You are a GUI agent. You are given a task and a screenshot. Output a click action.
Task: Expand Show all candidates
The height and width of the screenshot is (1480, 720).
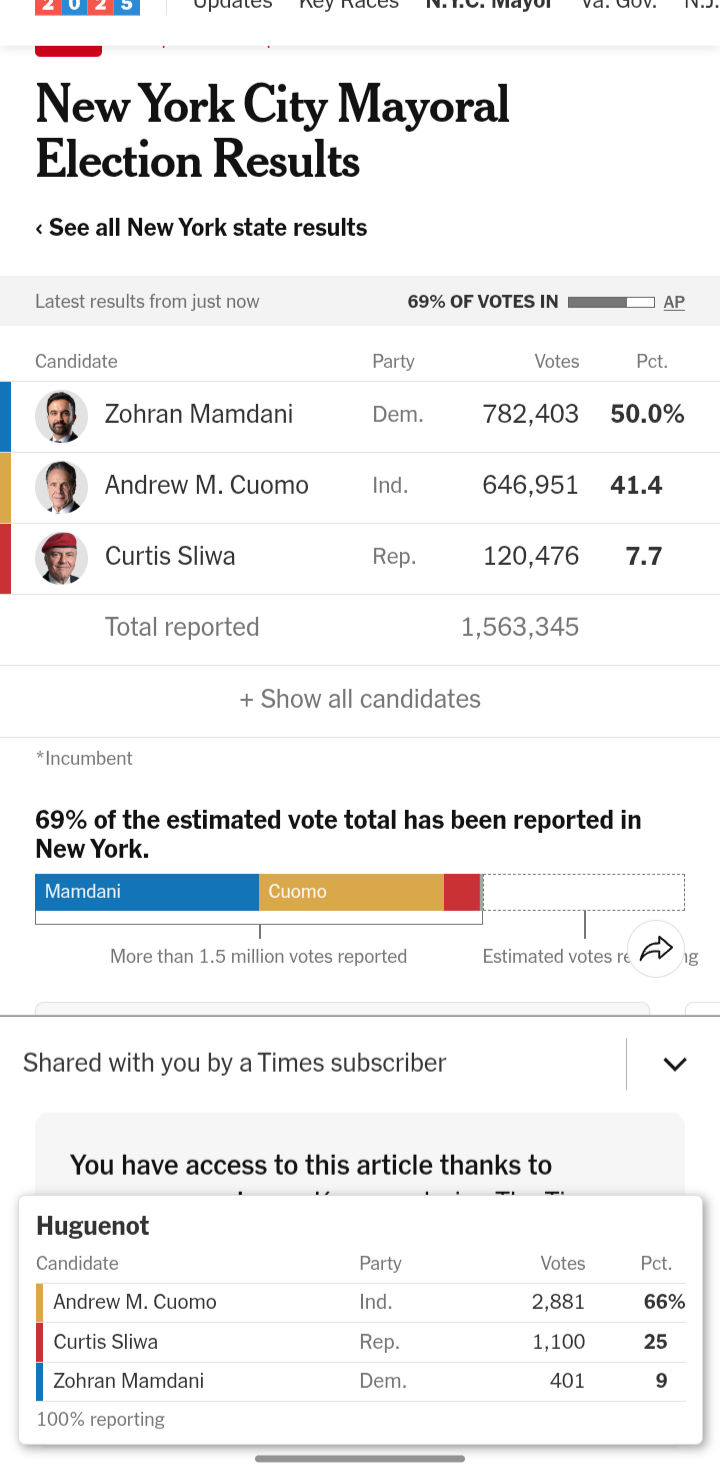(360, 699)
